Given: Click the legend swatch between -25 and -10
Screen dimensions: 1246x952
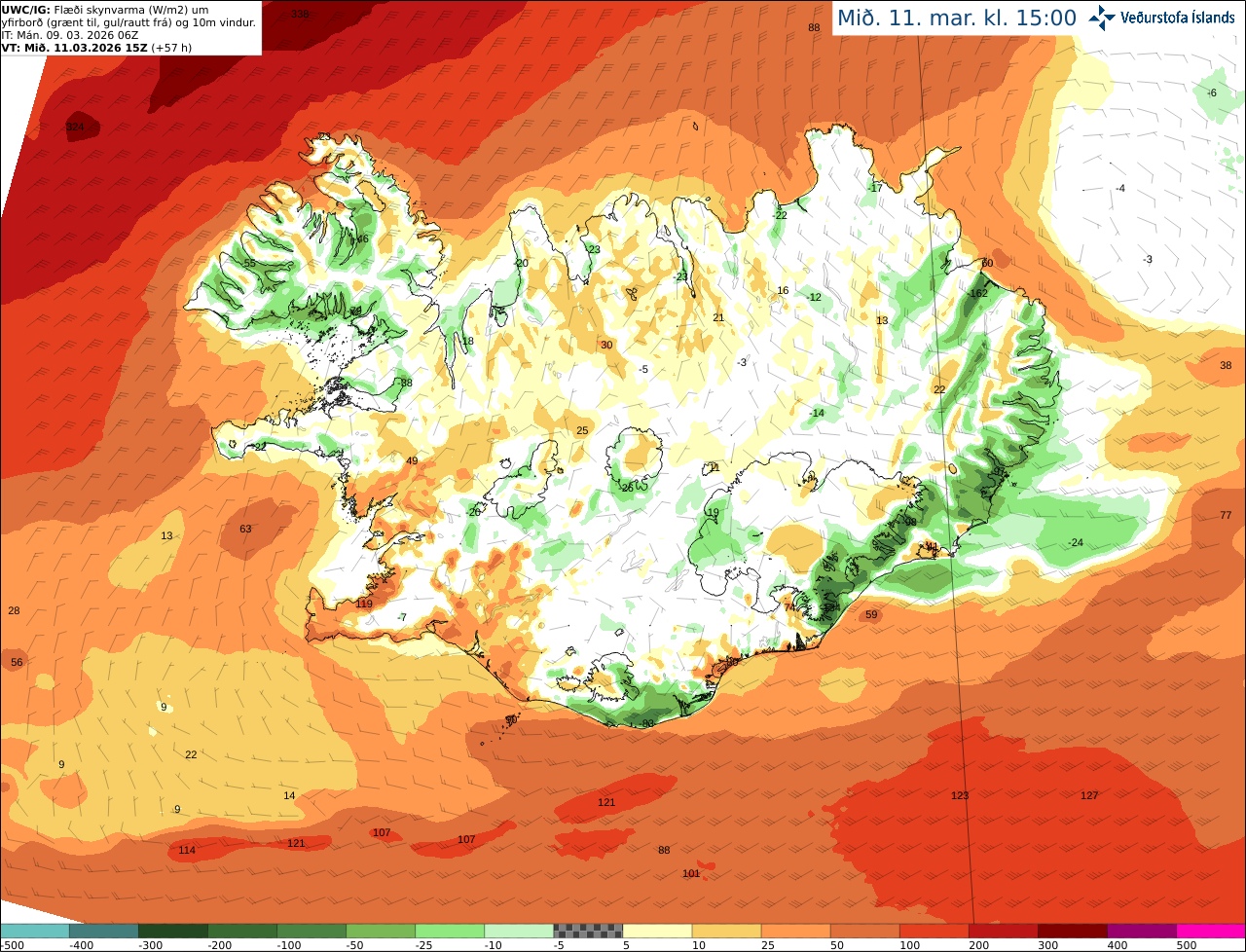Looking at the screenshot, I should click(x=449, y=931).
